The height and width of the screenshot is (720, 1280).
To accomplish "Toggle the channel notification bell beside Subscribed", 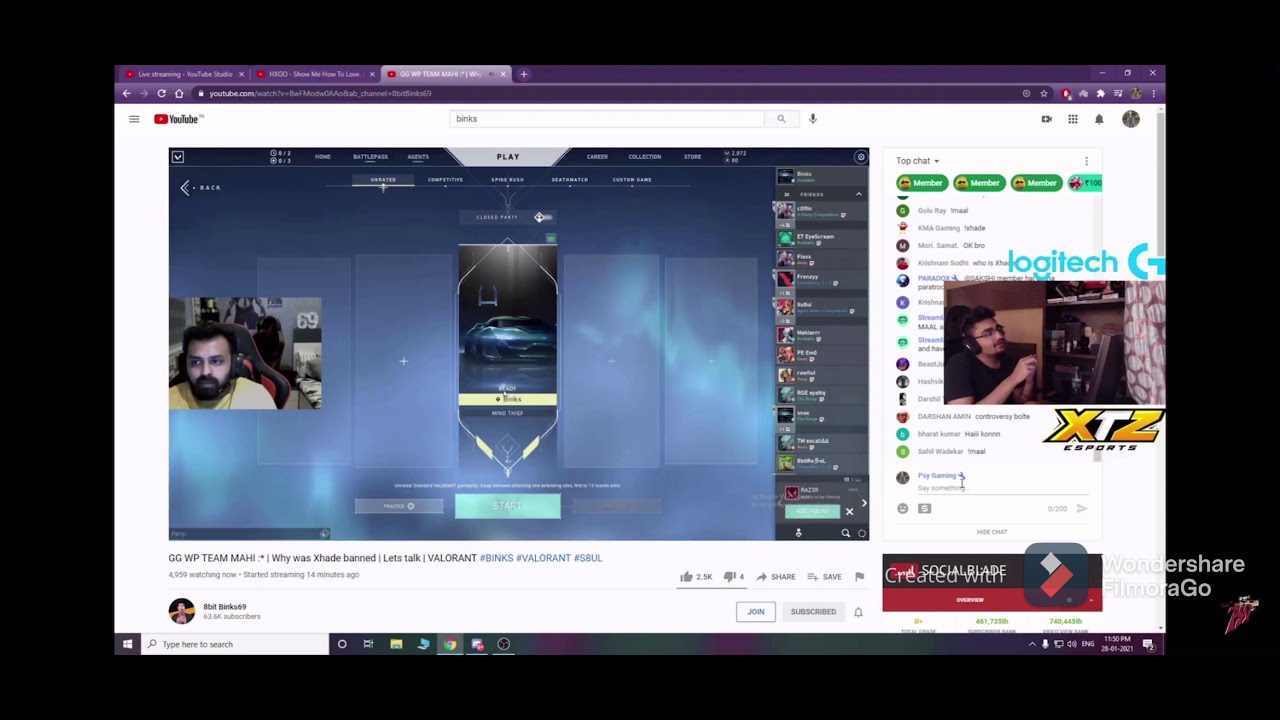I will 858,612.
